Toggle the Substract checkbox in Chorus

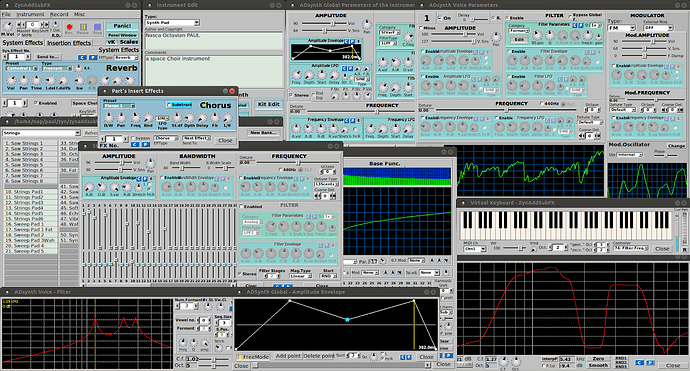(169, 105)
